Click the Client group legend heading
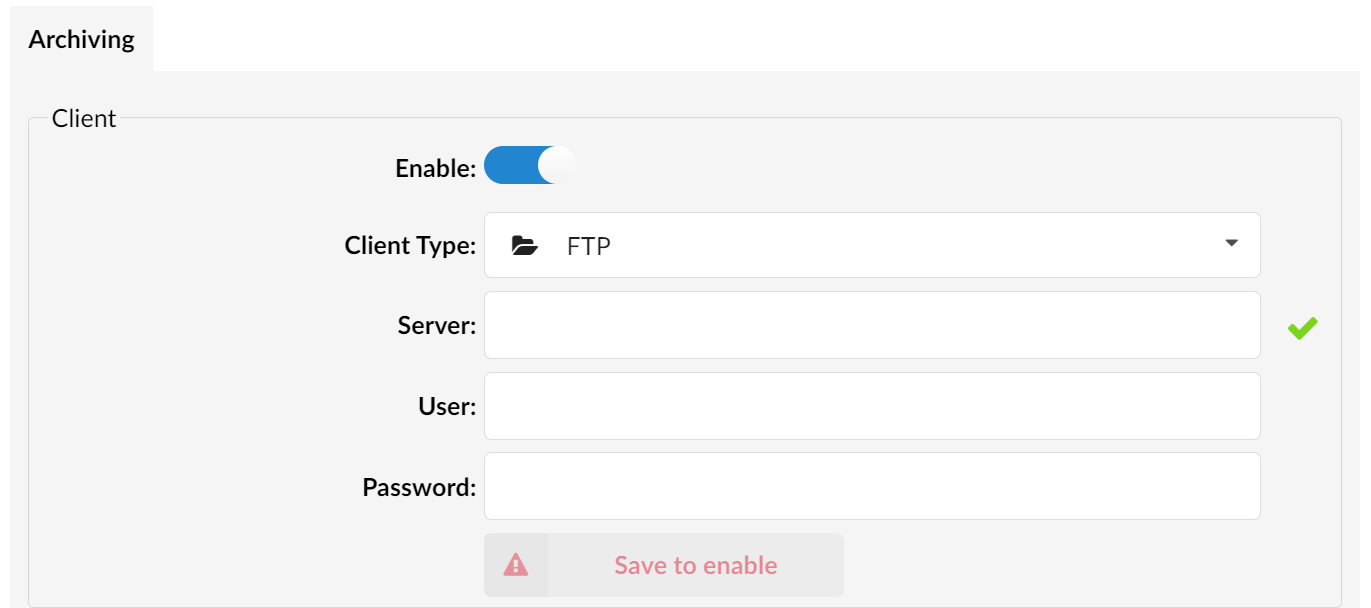The width and height of the screenshot is (1371, 608). pos(84,118)
